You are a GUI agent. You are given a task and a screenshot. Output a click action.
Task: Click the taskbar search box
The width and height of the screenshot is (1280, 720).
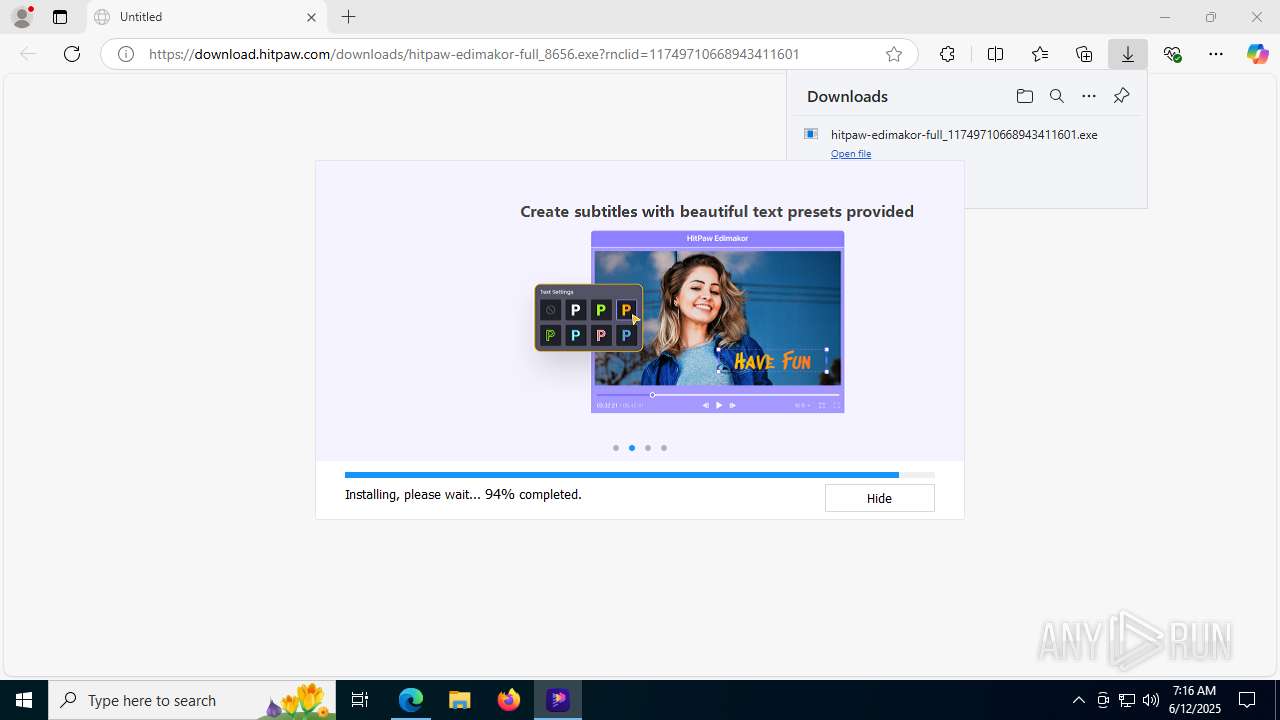tap(192, 700)
